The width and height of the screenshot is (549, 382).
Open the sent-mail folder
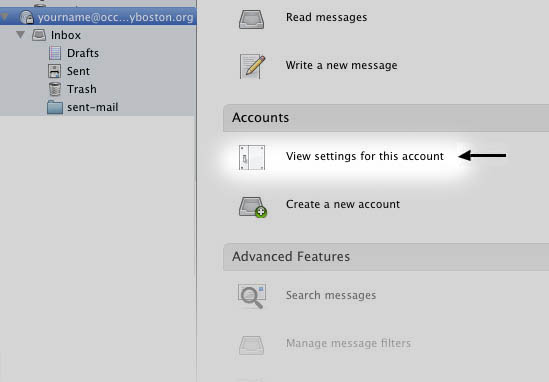pos(93,107)
